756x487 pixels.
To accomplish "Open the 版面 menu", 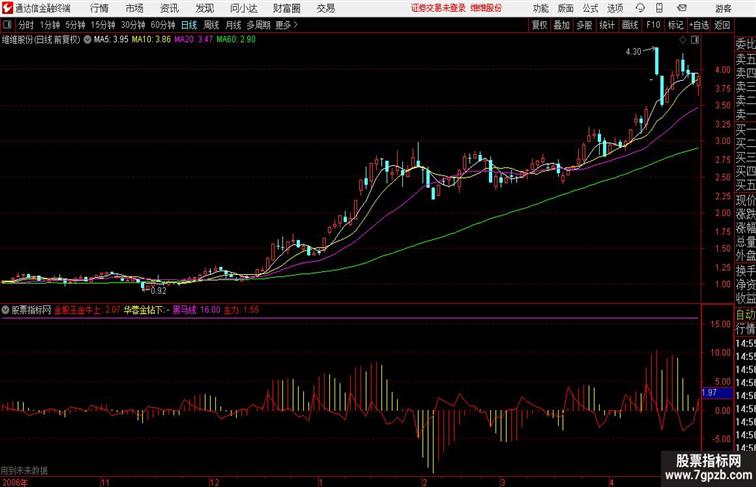I will tap(566, 8).
